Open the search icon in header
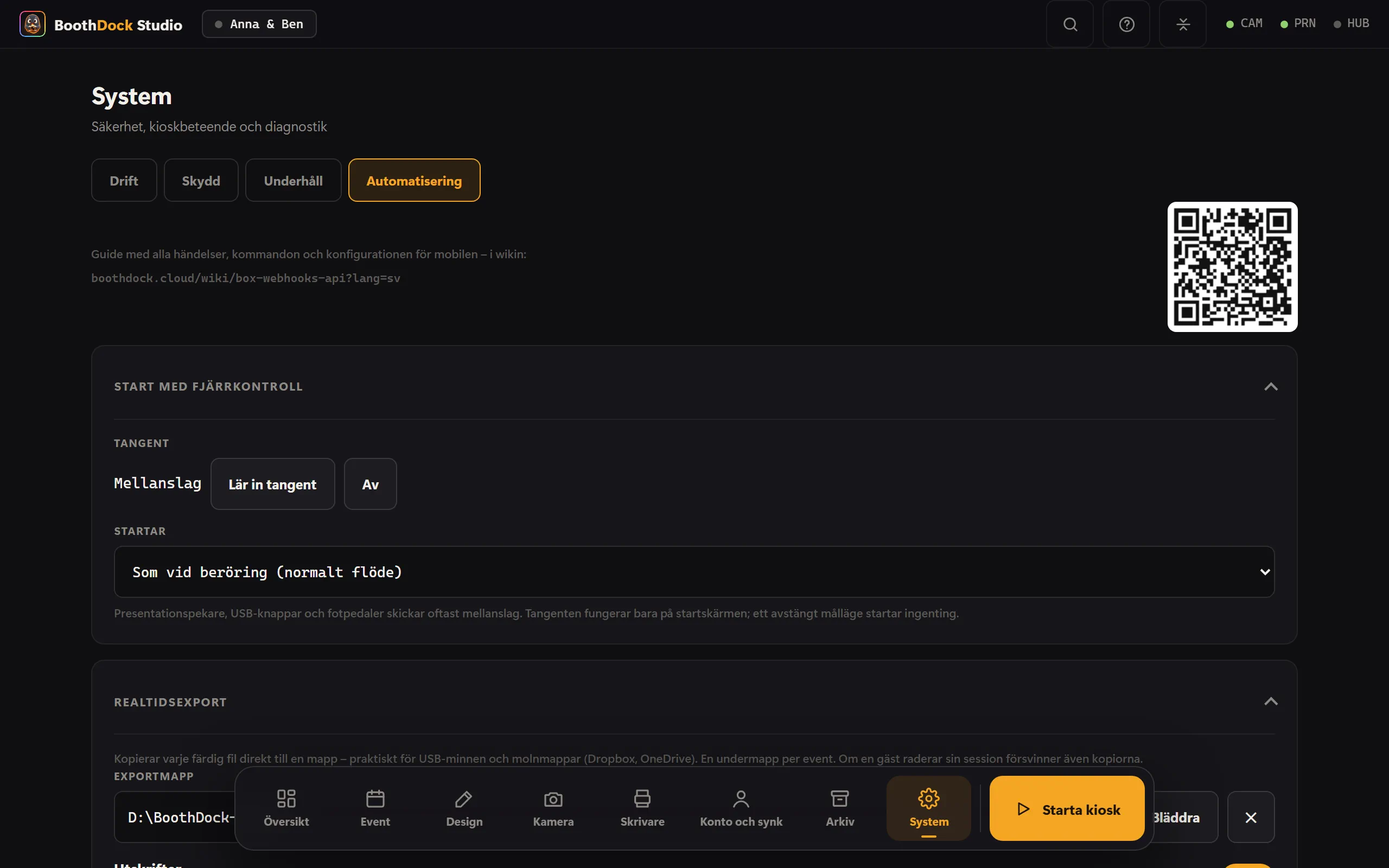The image size is (1389, 868). (1070, 24)
